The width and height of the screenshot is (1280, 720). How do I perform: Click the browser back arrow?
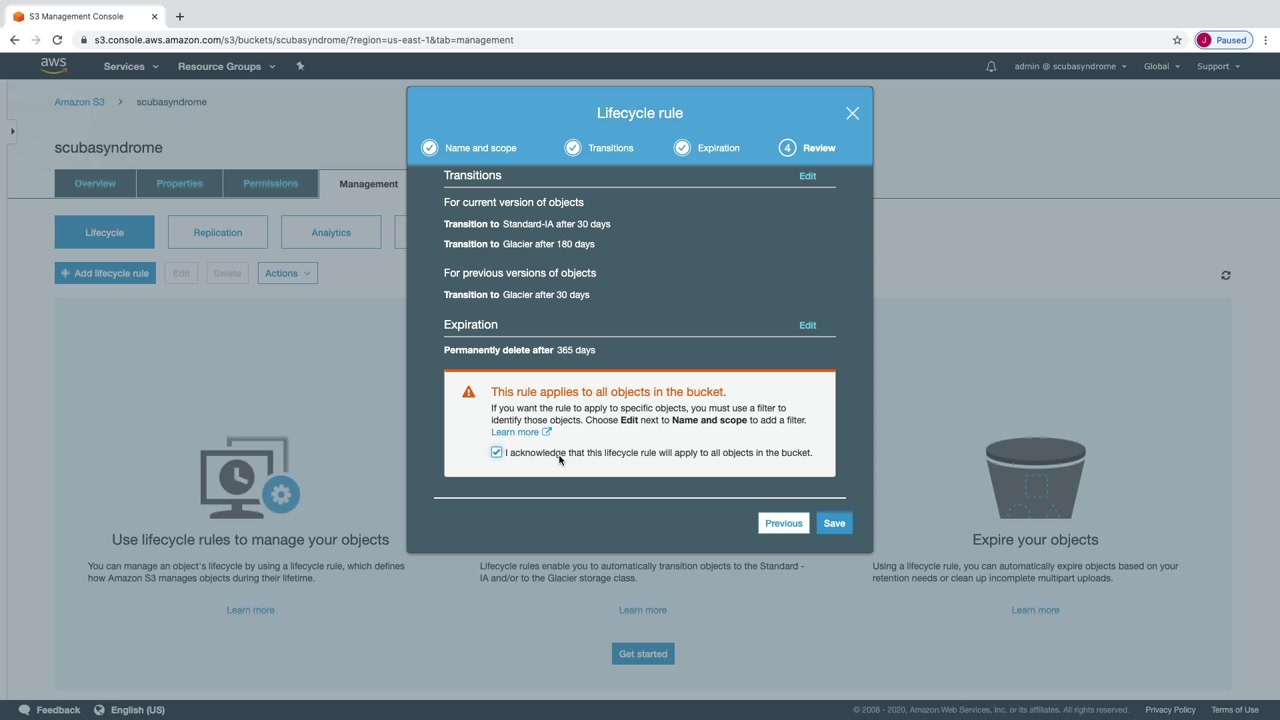14,40
